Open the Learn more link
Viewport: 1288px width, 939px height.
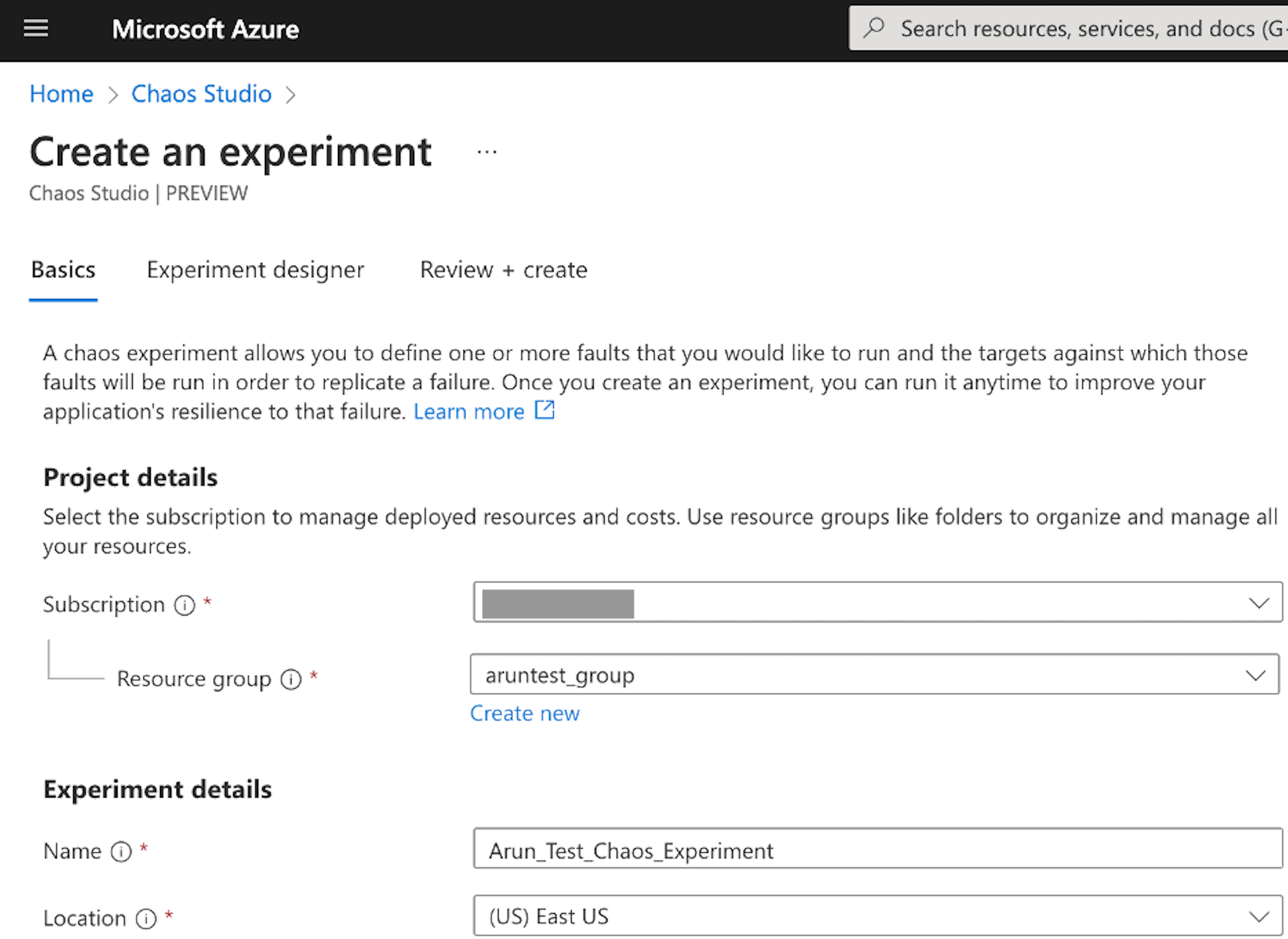click(469, 412)
